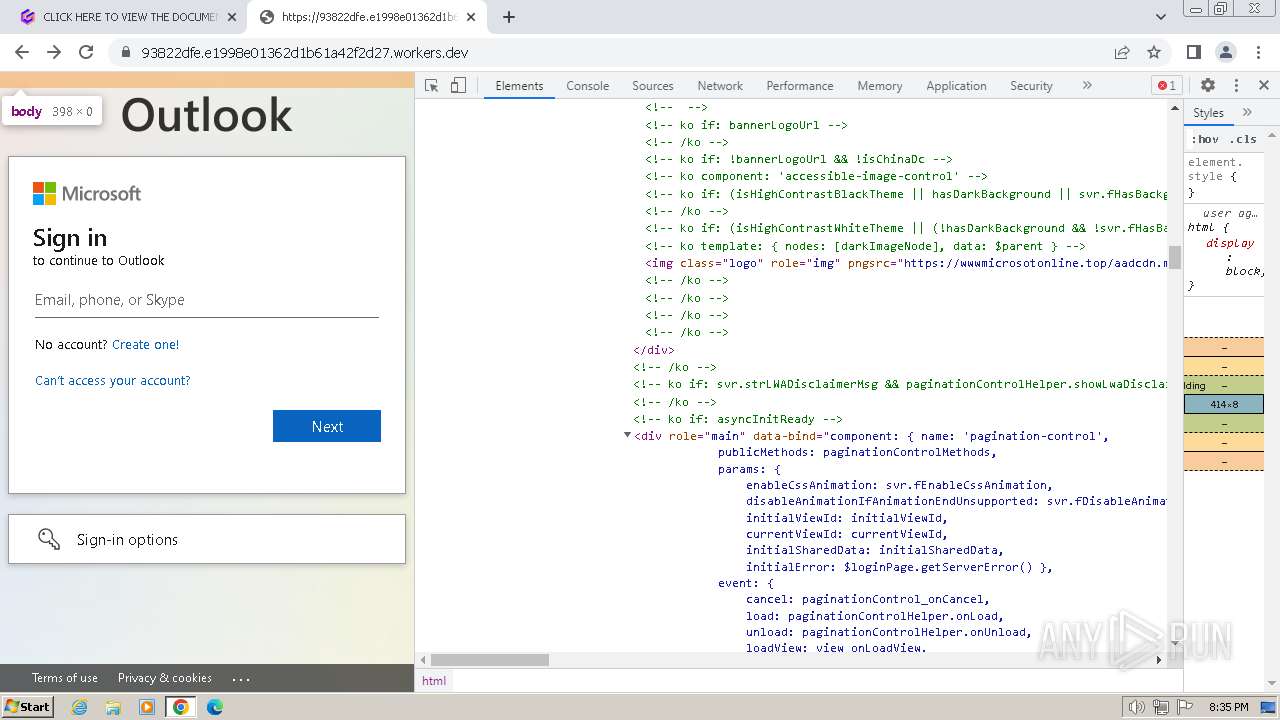Open Internet Explorer from taskbar
Viewport: 1280px width, 720px height.
[79, 707]
